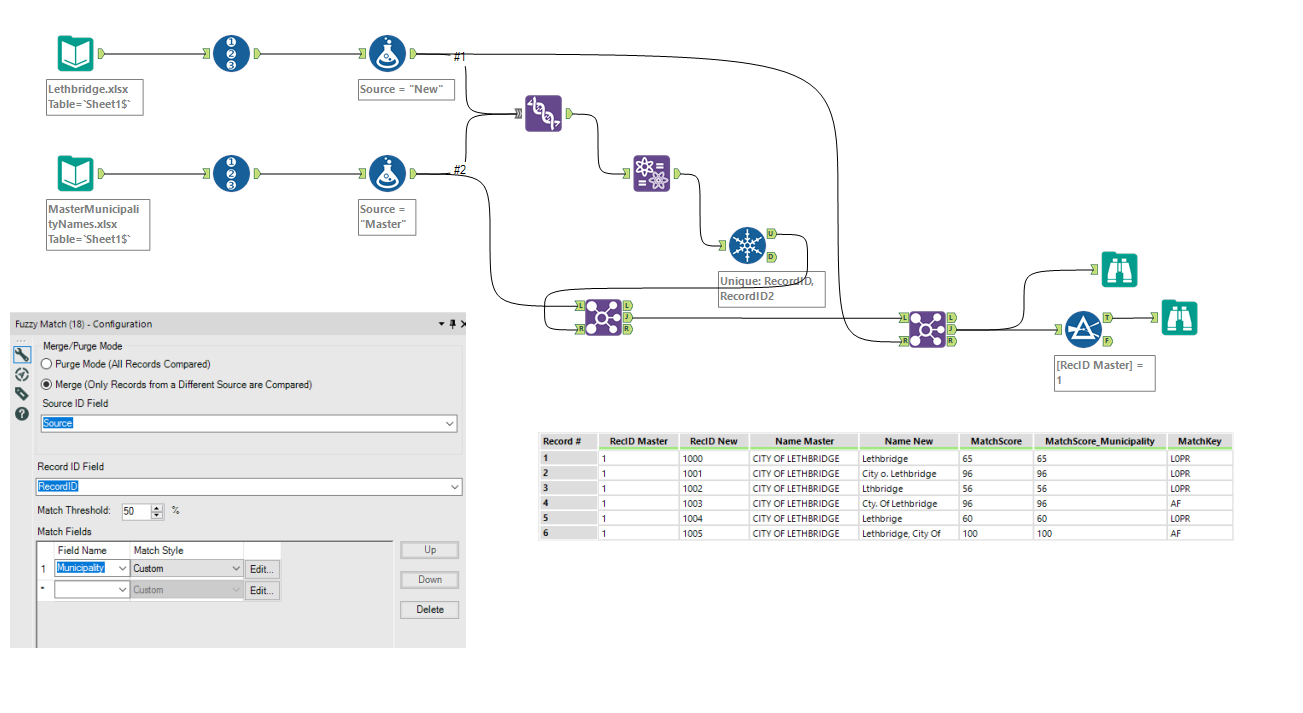Viewport: 1303px width, 713px height.
Task: Click the Record ID tool after MasterMunicipalityNames input
Action: point(231,173)
